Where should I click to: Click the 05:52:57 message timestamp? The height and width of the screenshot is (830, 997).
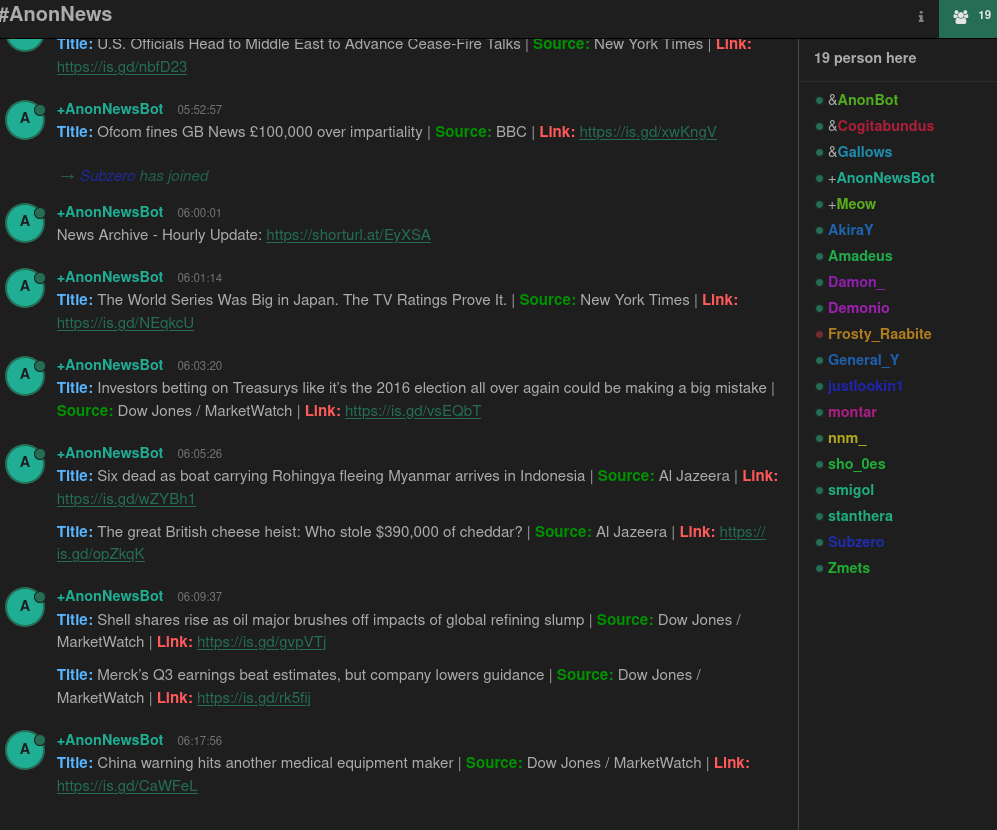click(x=199, y=110)
